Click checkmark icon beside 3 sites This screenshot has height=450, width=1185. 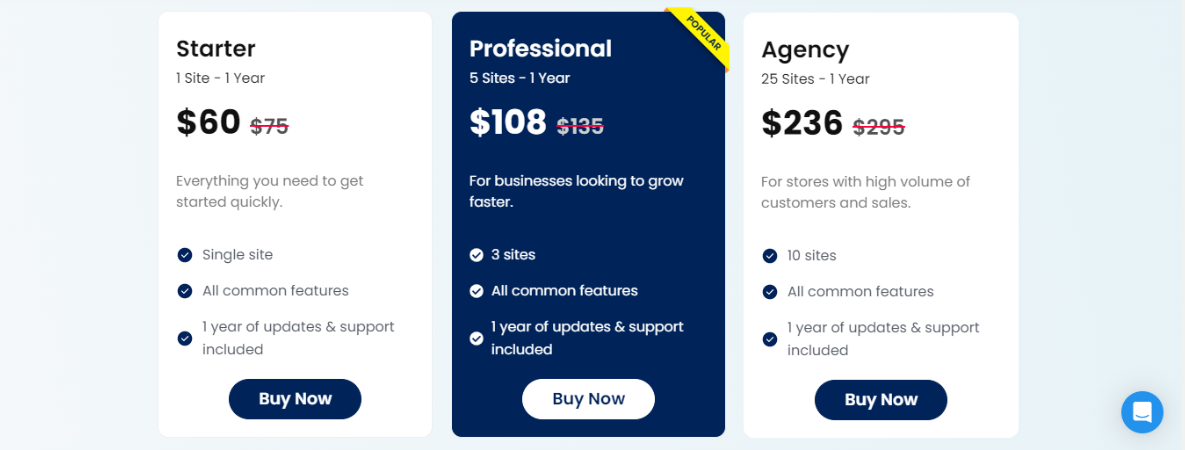(477, 255)
